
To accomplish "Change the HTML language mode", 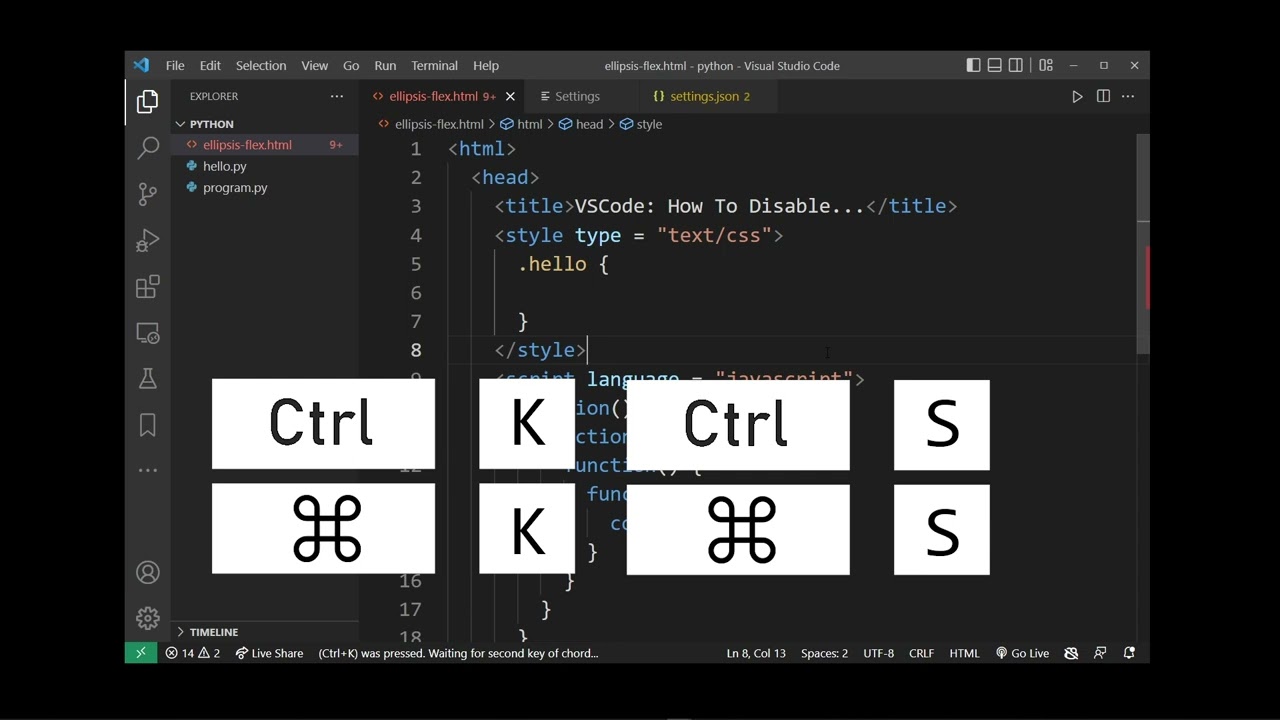I will tap(964, 653).
